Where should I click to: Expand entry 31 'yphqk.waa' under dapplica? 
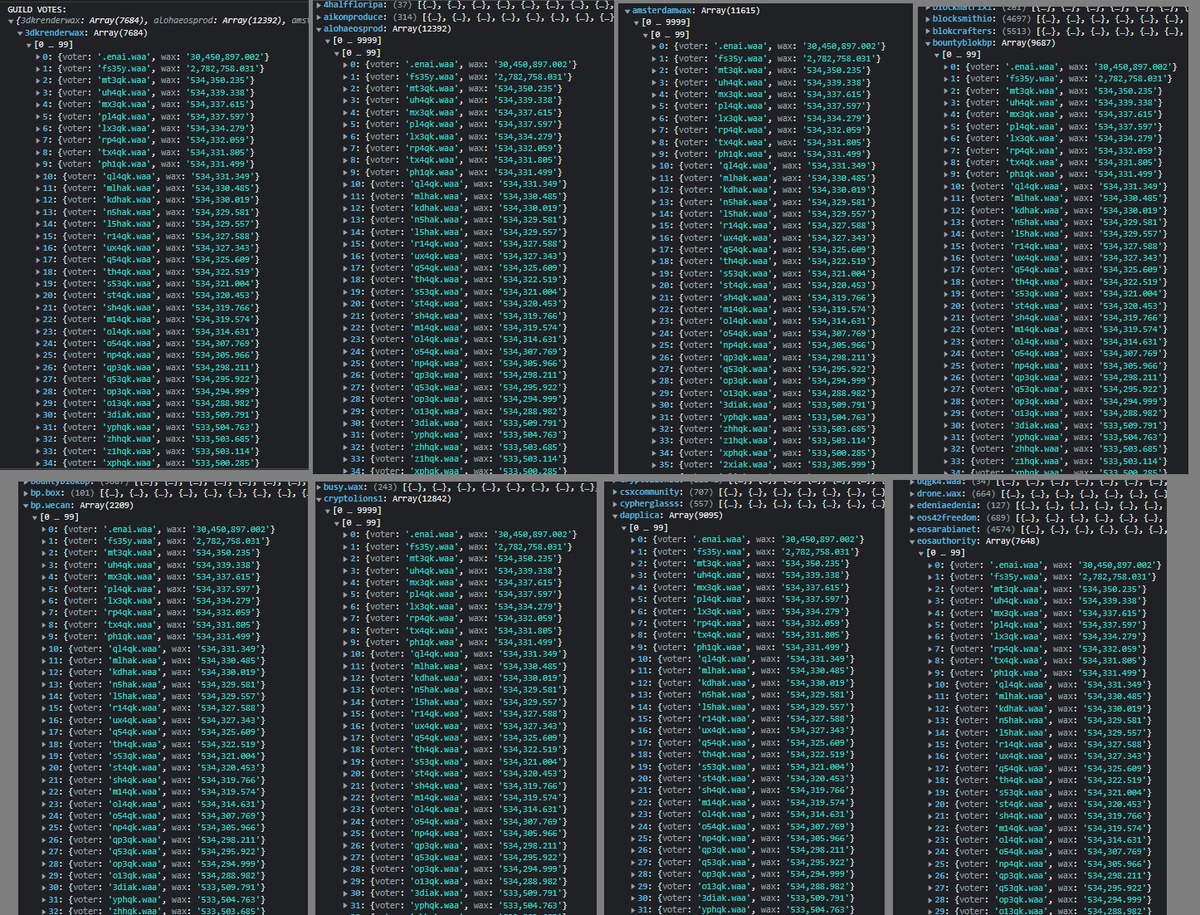(631, 908)
